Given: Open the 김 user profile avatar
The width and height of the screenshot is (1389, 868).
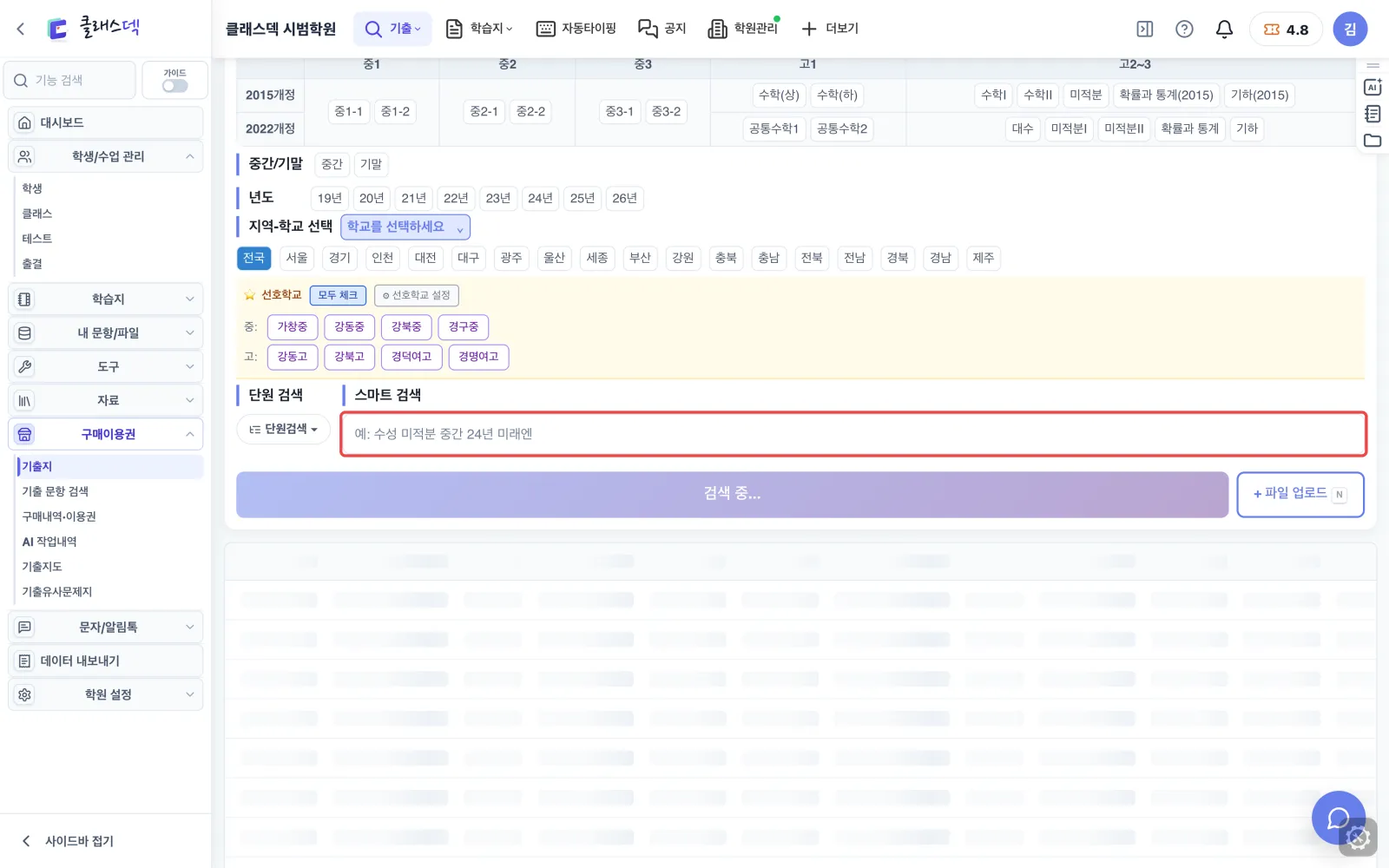Looking at the screenshot, I should [x=1350, y=29].
